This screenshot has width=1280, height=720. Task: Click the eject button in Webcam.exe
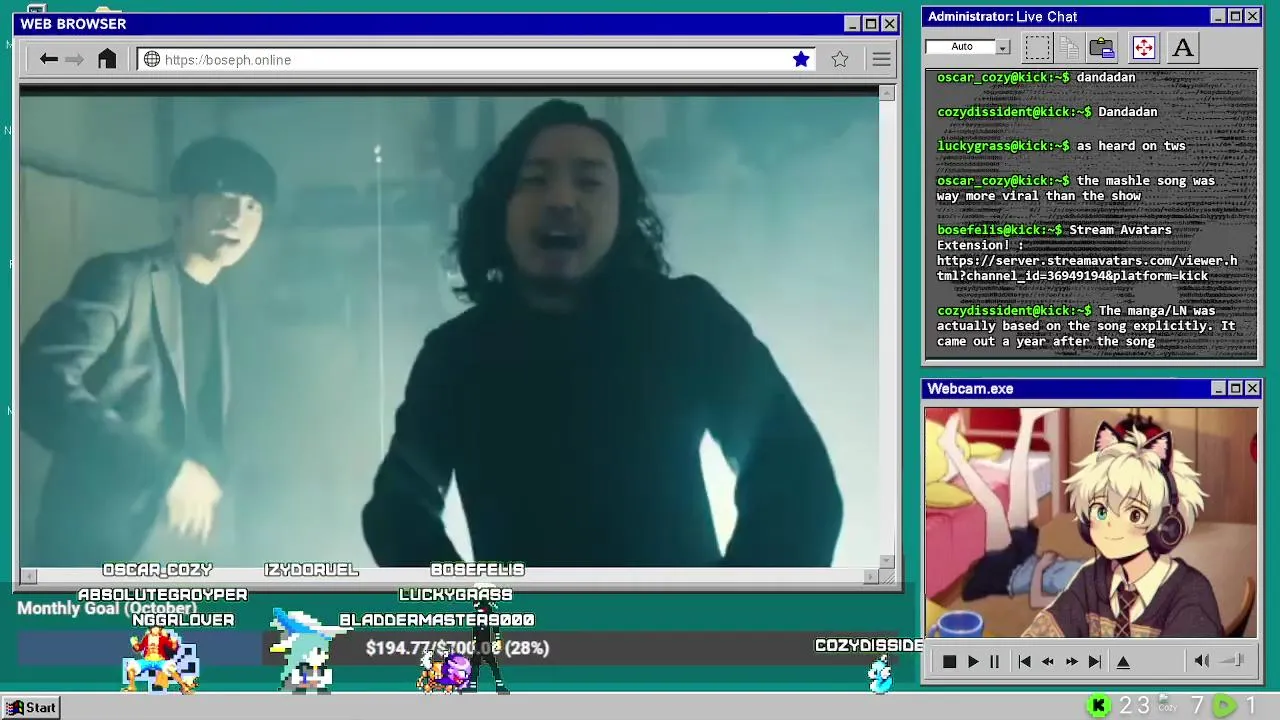1123,662
